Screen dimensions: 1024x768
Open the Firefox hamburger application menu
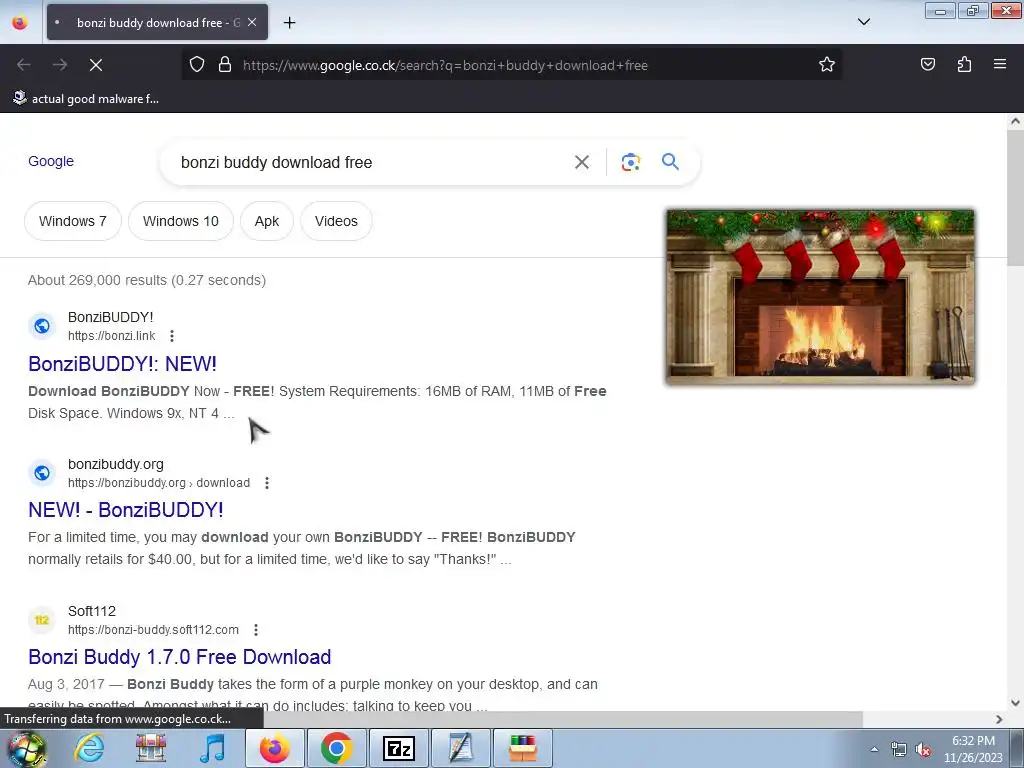pyautogui.click(x=1000, y=65)
